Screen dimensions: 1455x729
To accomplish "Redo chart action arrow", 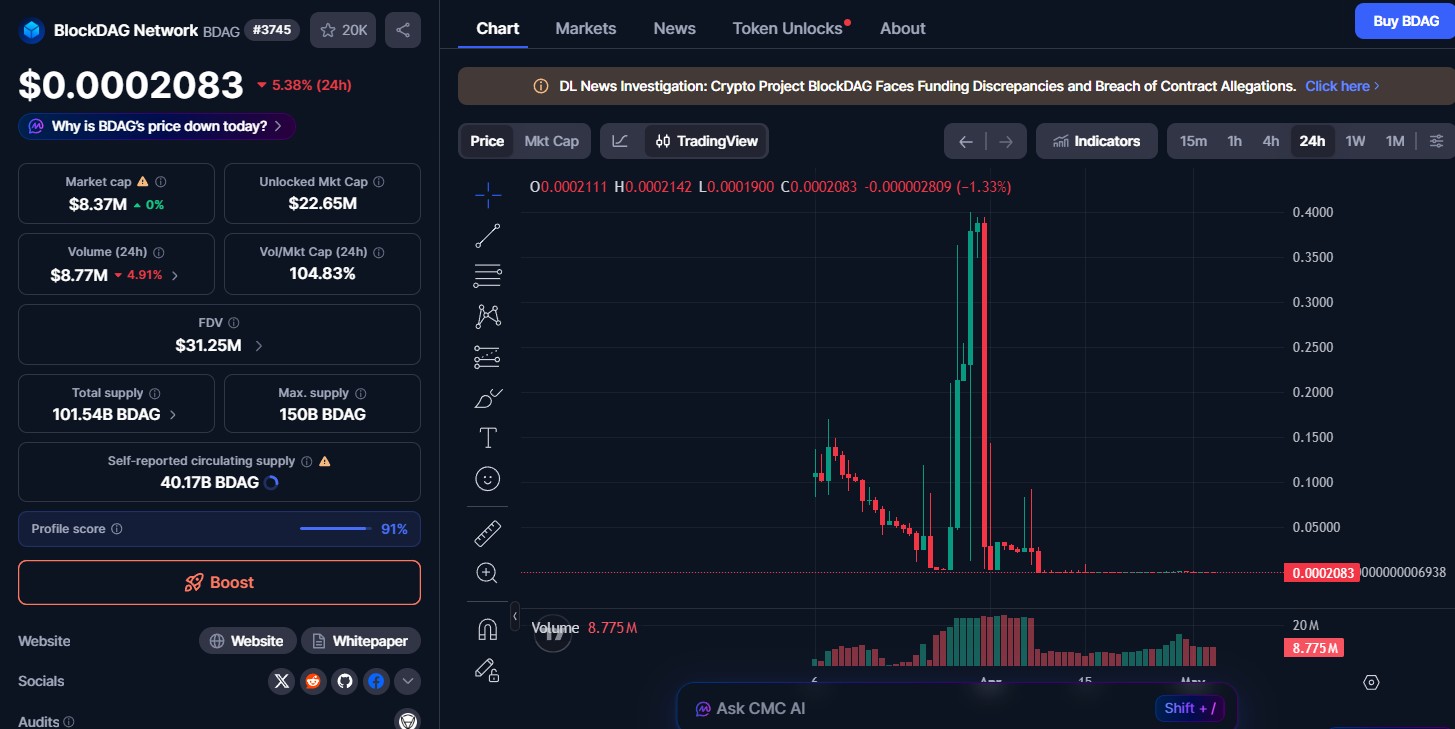I will 1006,141.
